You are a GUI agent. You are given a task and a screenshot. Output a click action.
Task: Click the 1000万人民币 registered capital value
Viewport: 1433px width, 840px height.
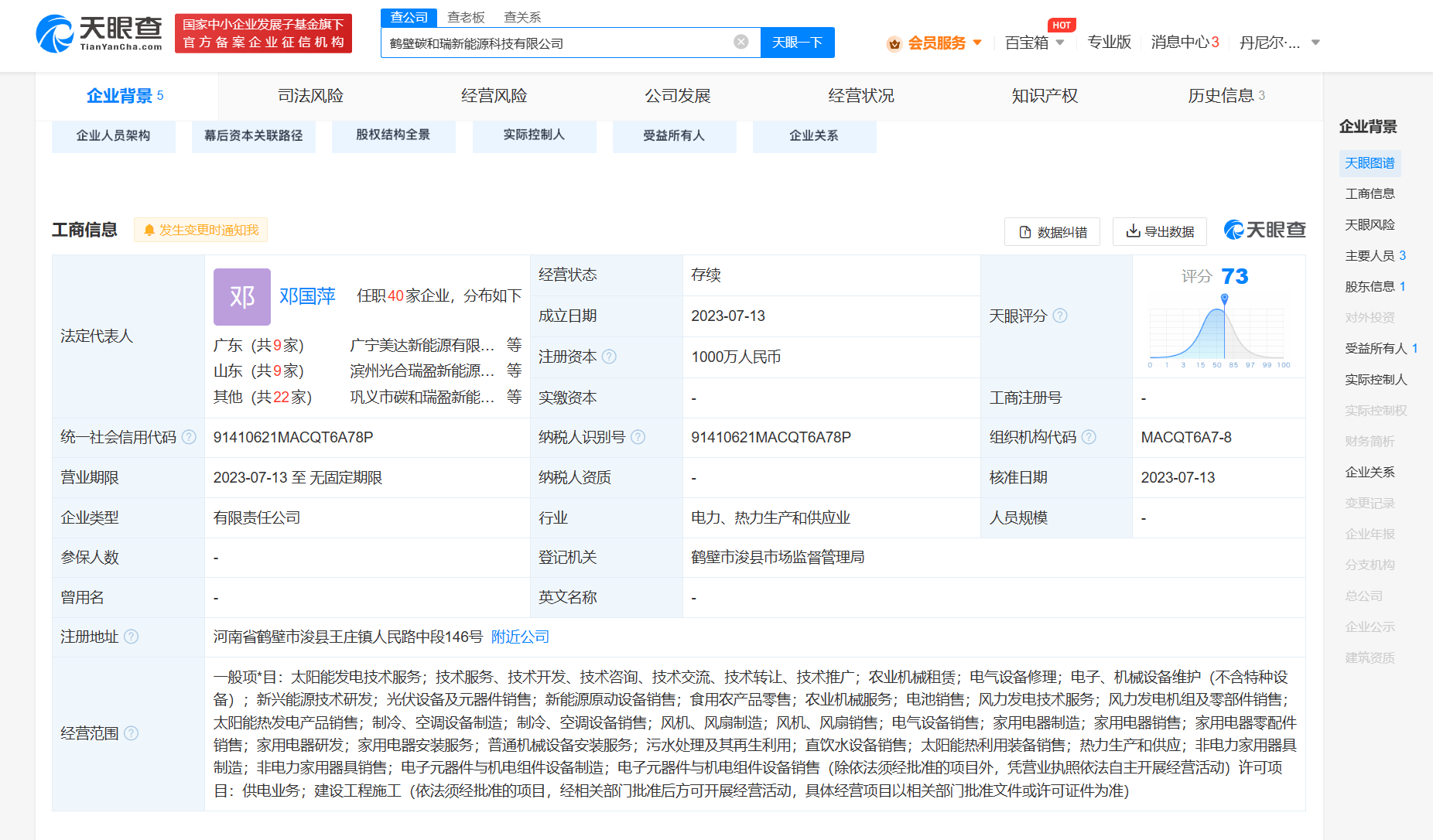click(x=736, y=357)
